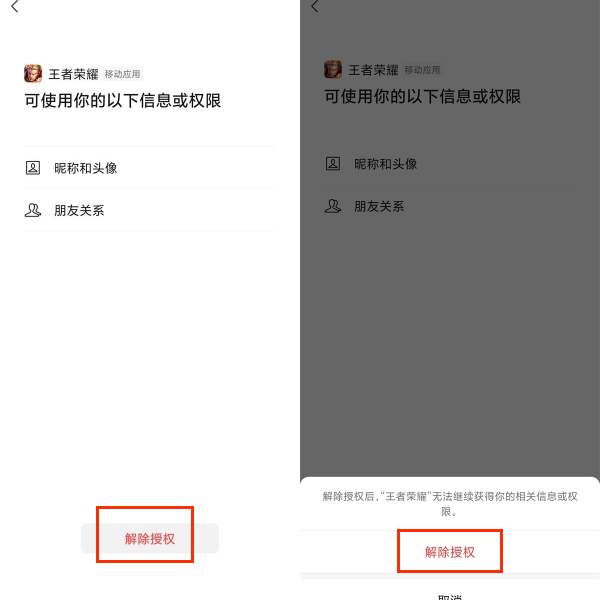This screenshot has height=600, width=600.
Task: Select the 昵称和头像 row on dimmed screen
Action: [x=450, y=163]
